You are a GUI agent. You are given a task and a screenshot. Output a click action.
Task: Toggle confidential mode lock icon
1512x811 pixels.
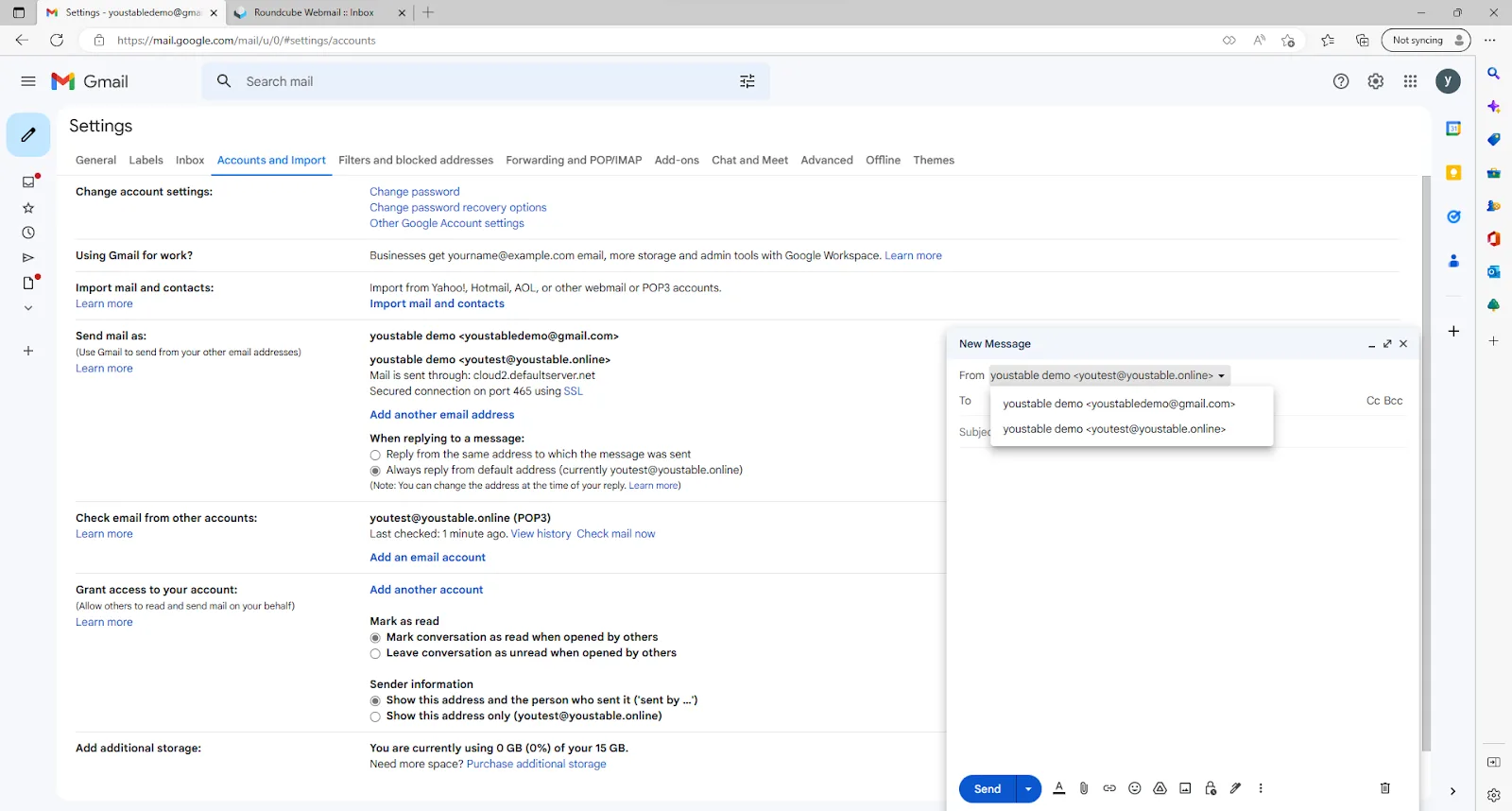click(1211, 788)
